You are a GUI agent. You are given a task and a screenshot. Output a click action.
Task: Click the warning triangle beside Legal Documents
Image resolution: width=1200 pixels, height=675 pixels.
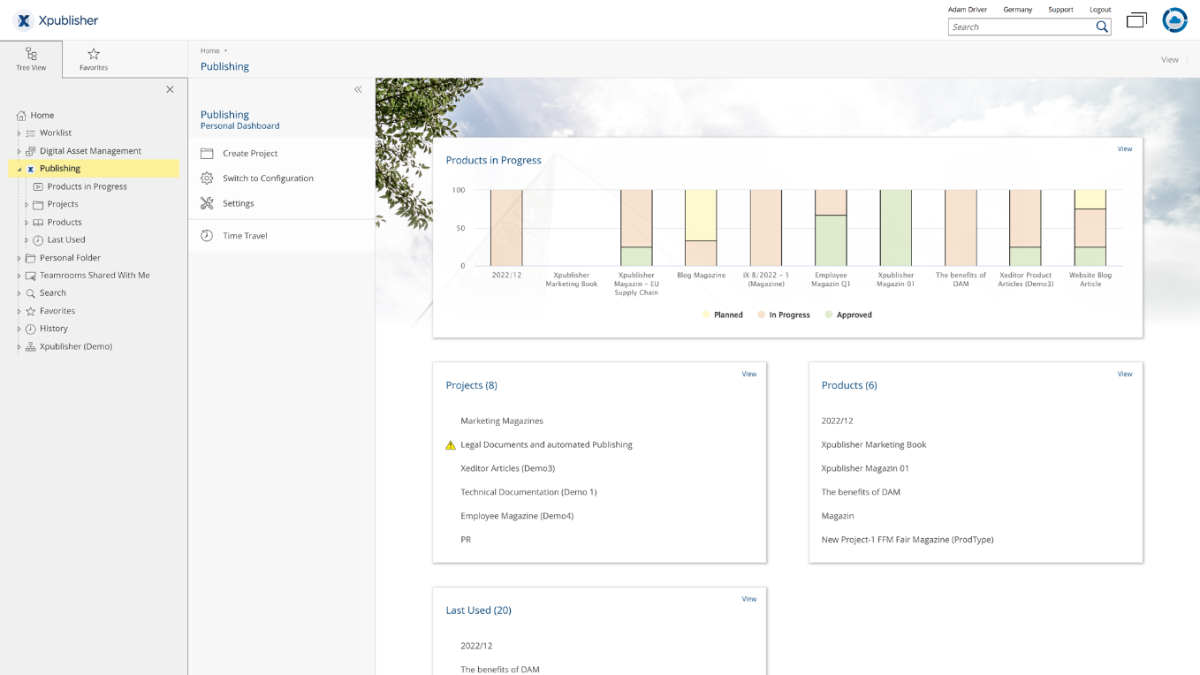[450, 445]
